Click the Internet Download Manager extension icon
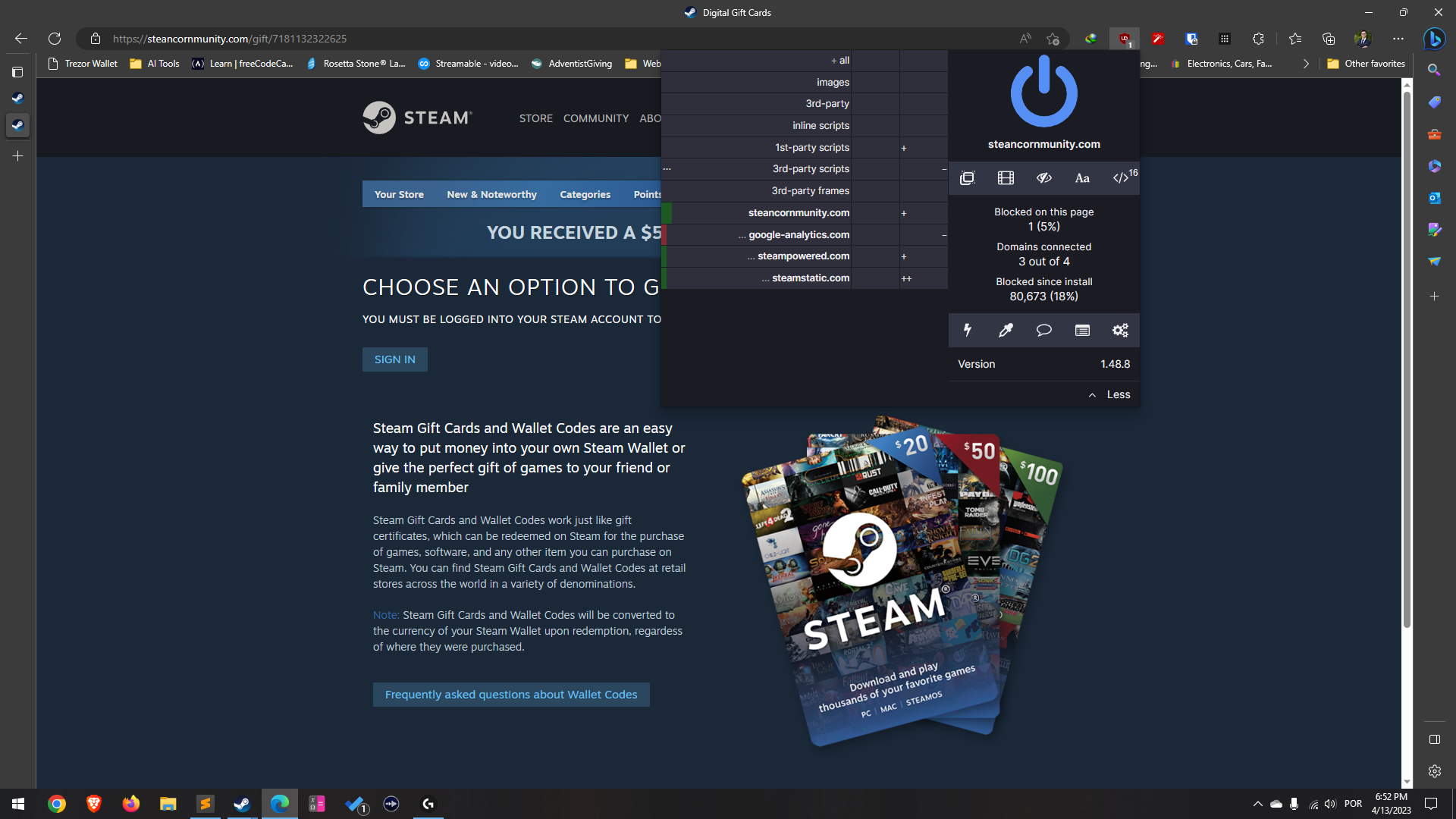 point(1090,39)
